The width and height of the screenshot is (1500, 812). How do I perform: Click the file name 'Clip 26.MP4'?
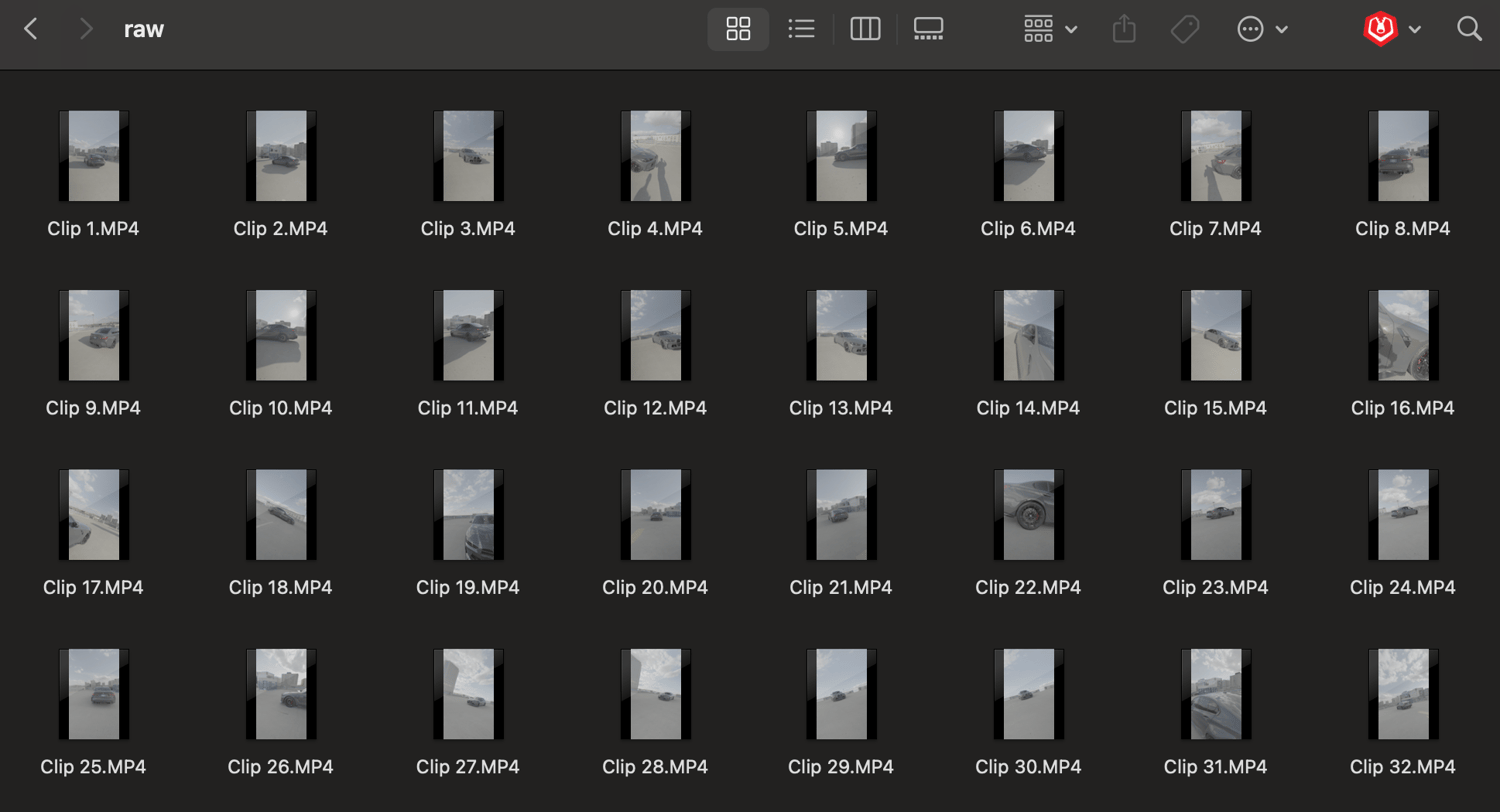pyautogui.click(x=281, y=768)
